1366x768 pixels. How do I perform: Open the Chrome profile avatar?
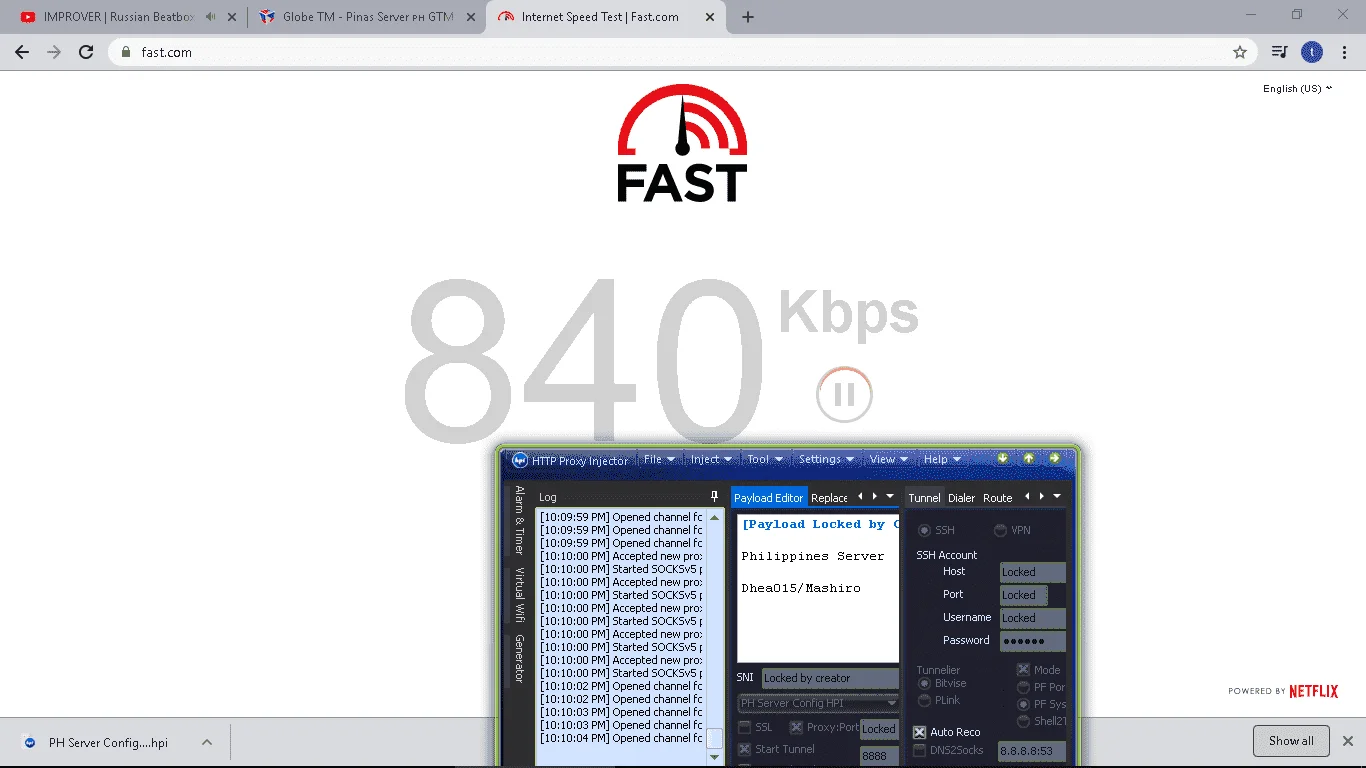[1311, 52]
